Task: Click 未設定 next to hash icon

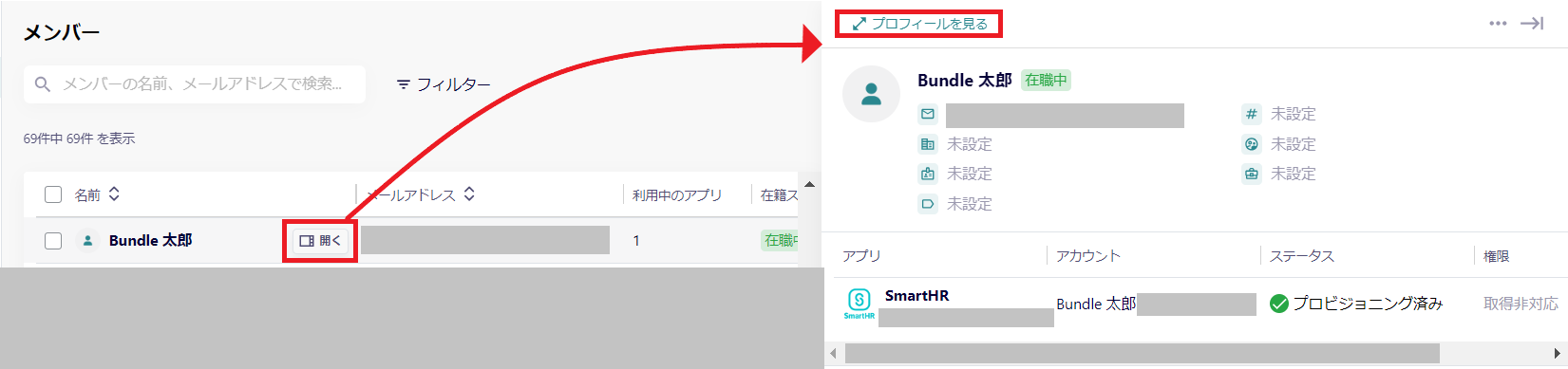Action: click(x=1294, y=114)
